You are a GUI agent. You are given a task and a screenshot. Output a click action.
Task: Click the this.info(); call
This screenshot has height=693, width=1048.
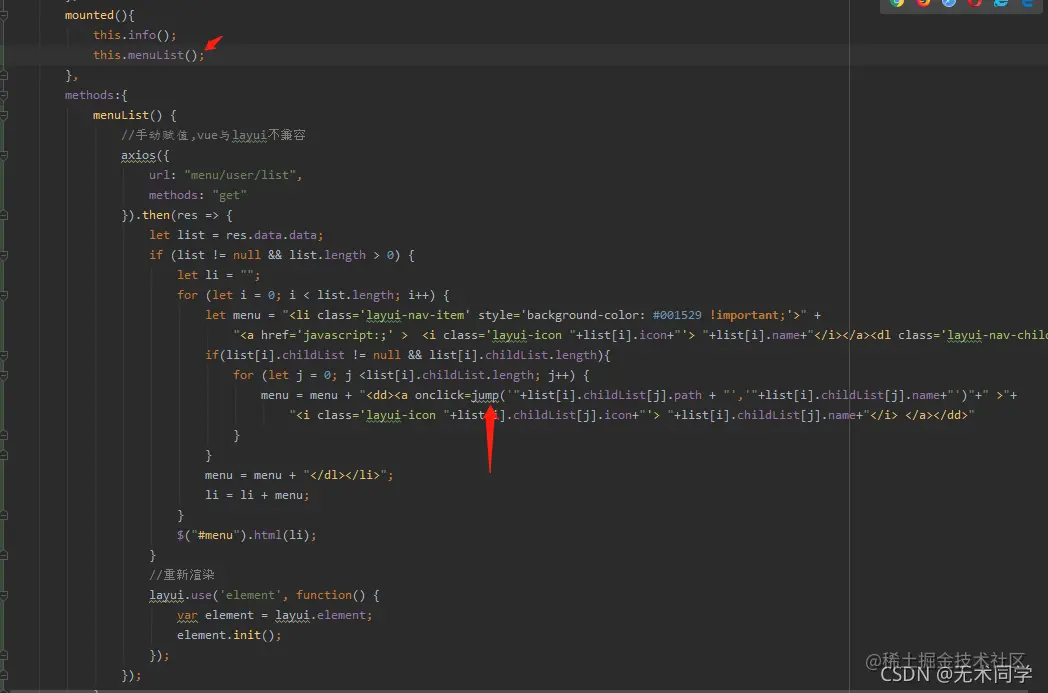(134, 35)
